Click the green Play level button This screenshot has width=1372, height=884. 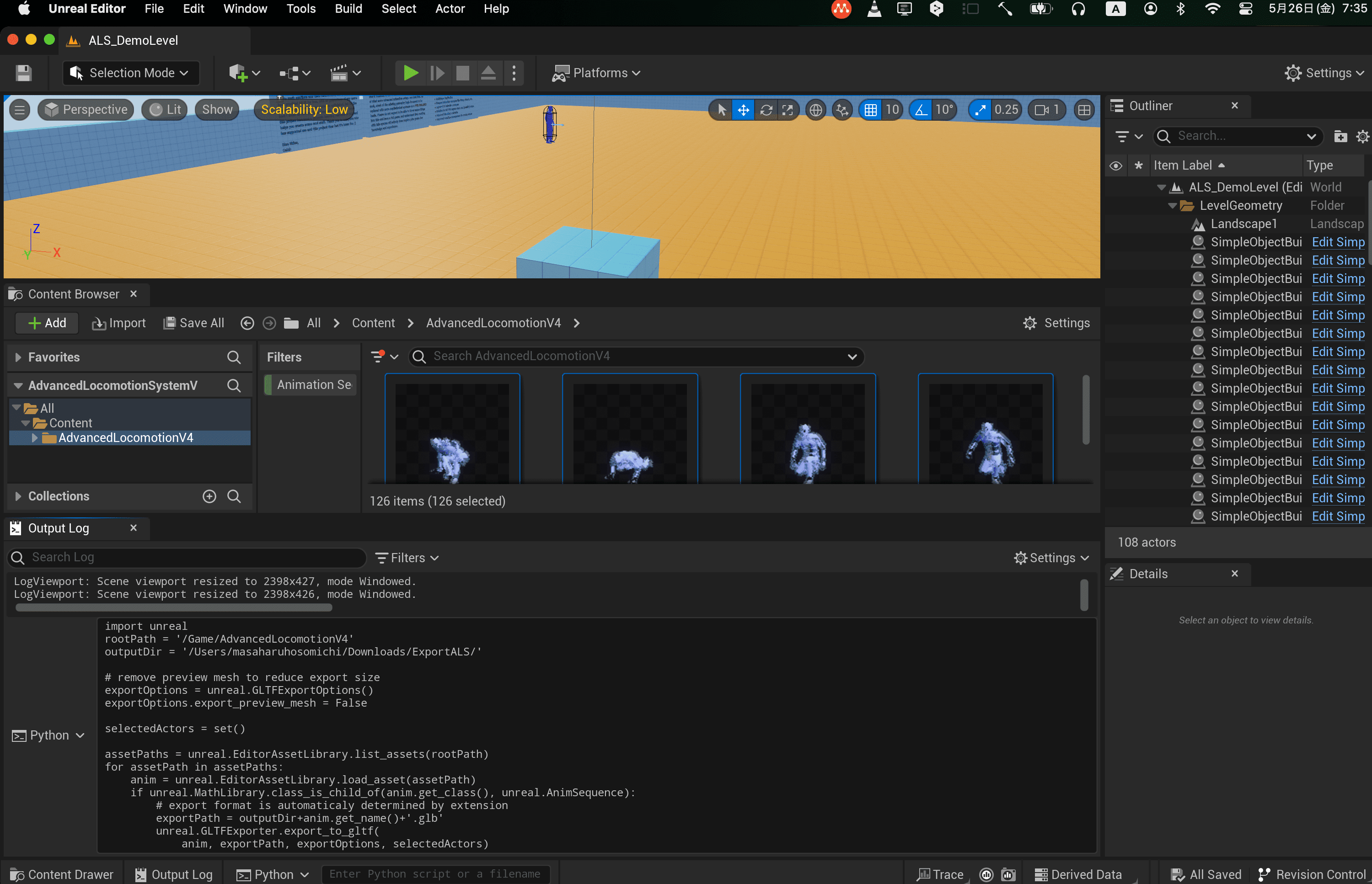[410, 73]
